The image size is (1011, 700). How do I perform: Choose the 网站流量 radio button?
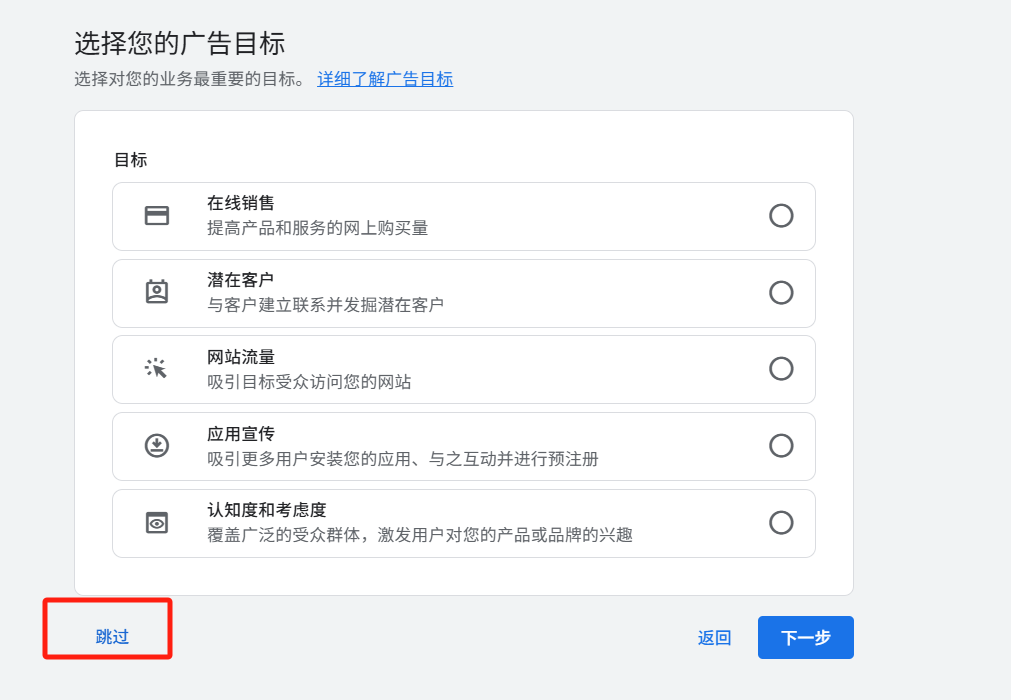coord(781,369)
